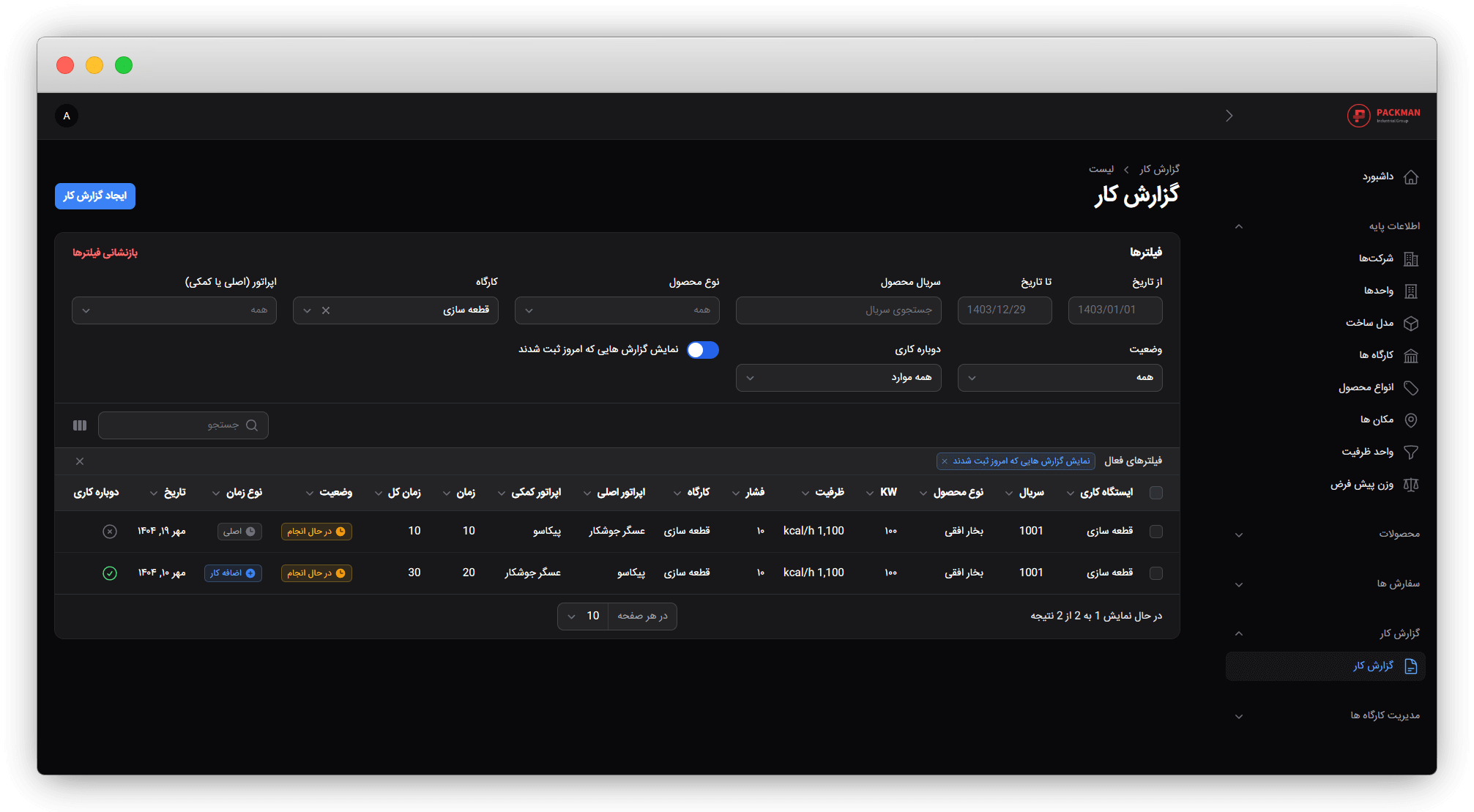Viewport: 1474px width, 812px height.
Task: Toggle the show today's reports switch
Action: [x=702, y=350]
